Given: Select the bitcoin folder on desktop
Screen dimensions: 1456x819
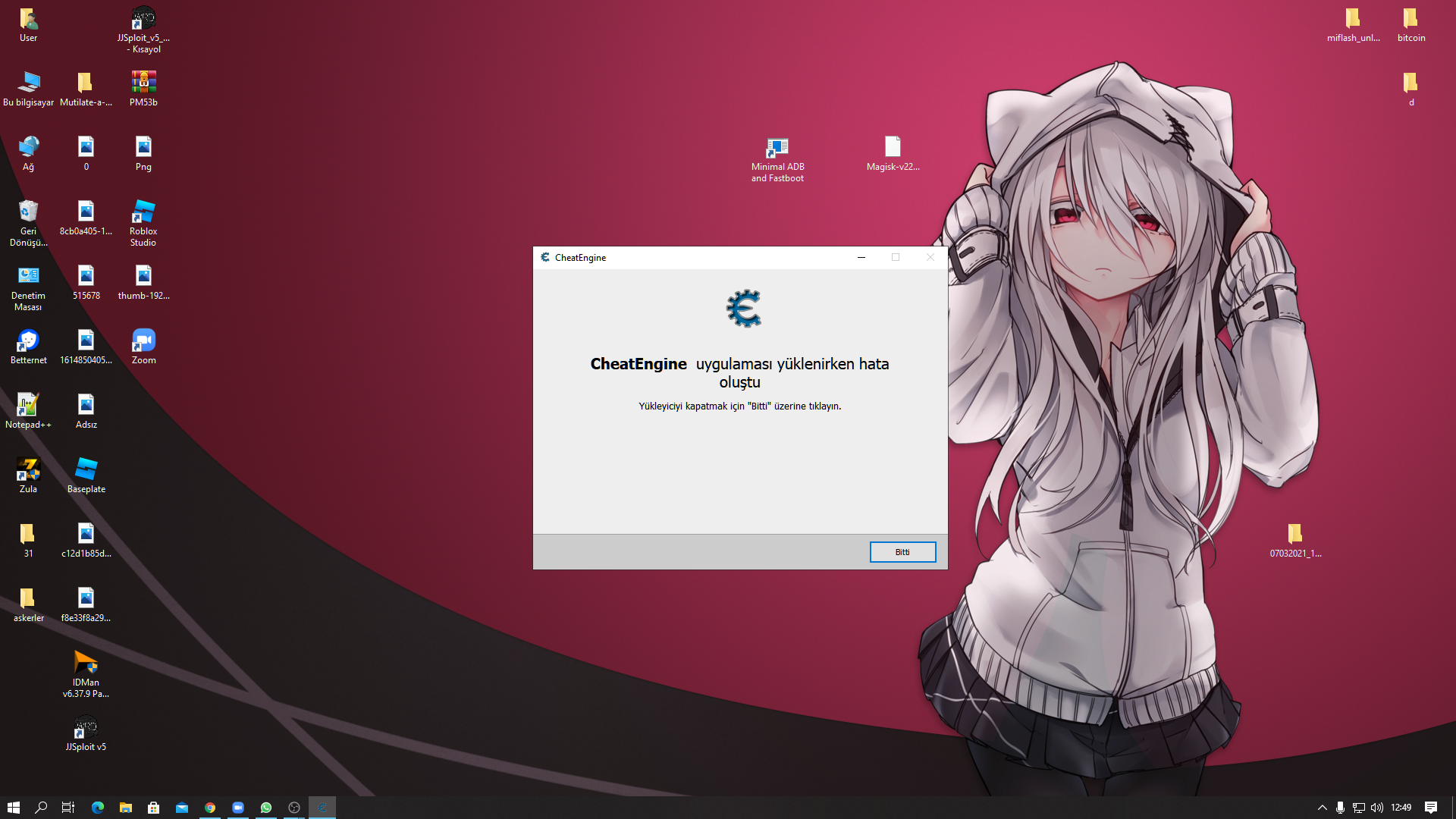Looking at the screenshot, I should click(x=1410, y=20).
